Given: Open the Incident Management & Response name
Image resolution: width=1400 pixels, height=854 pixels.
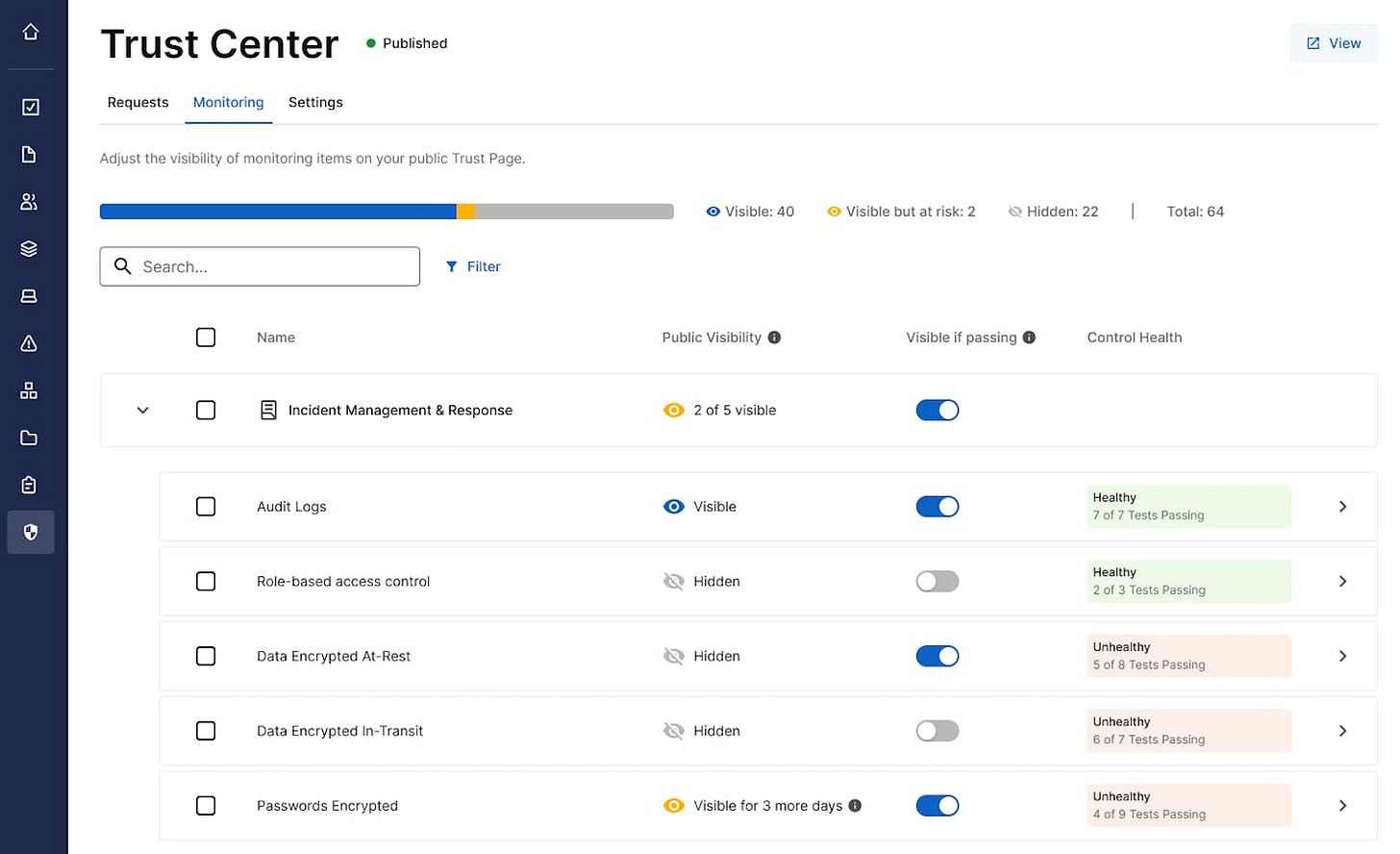Looking at the screenshot, I should point(400,411).
